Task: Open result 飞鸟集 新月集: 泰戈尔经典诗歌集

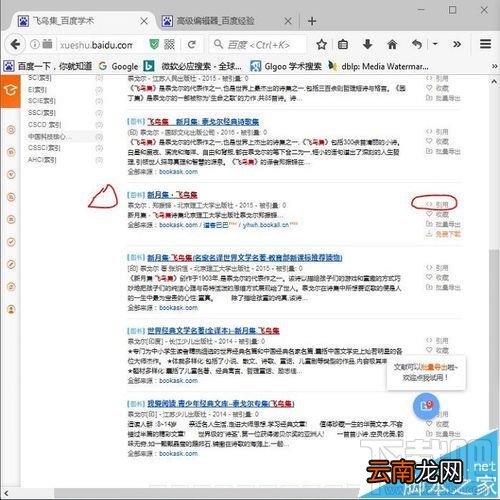Action: [x=203, y=122]
